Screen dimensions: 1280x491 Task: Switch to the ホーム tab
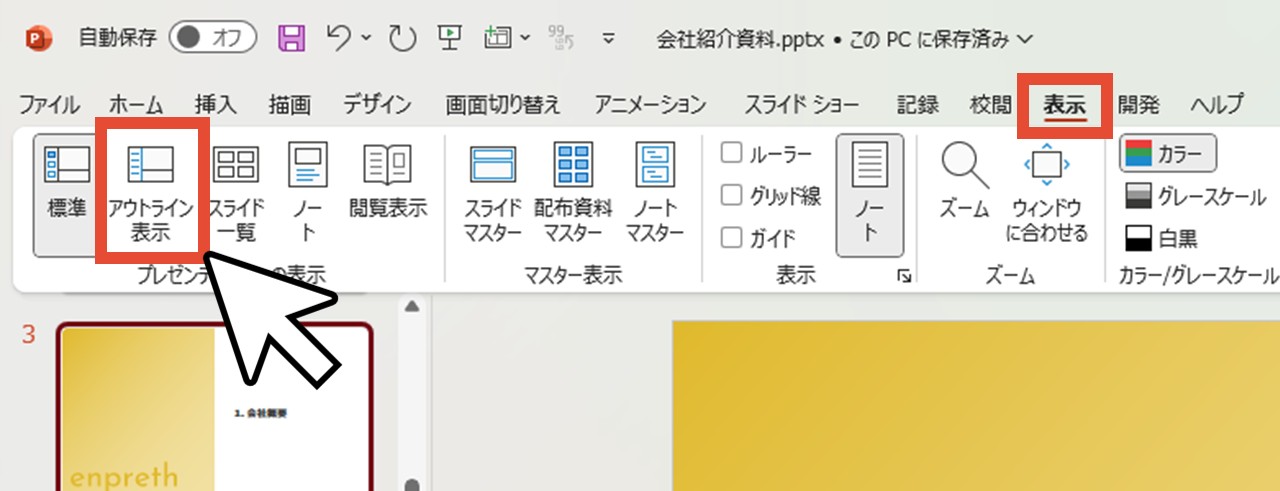pos(135,104)
